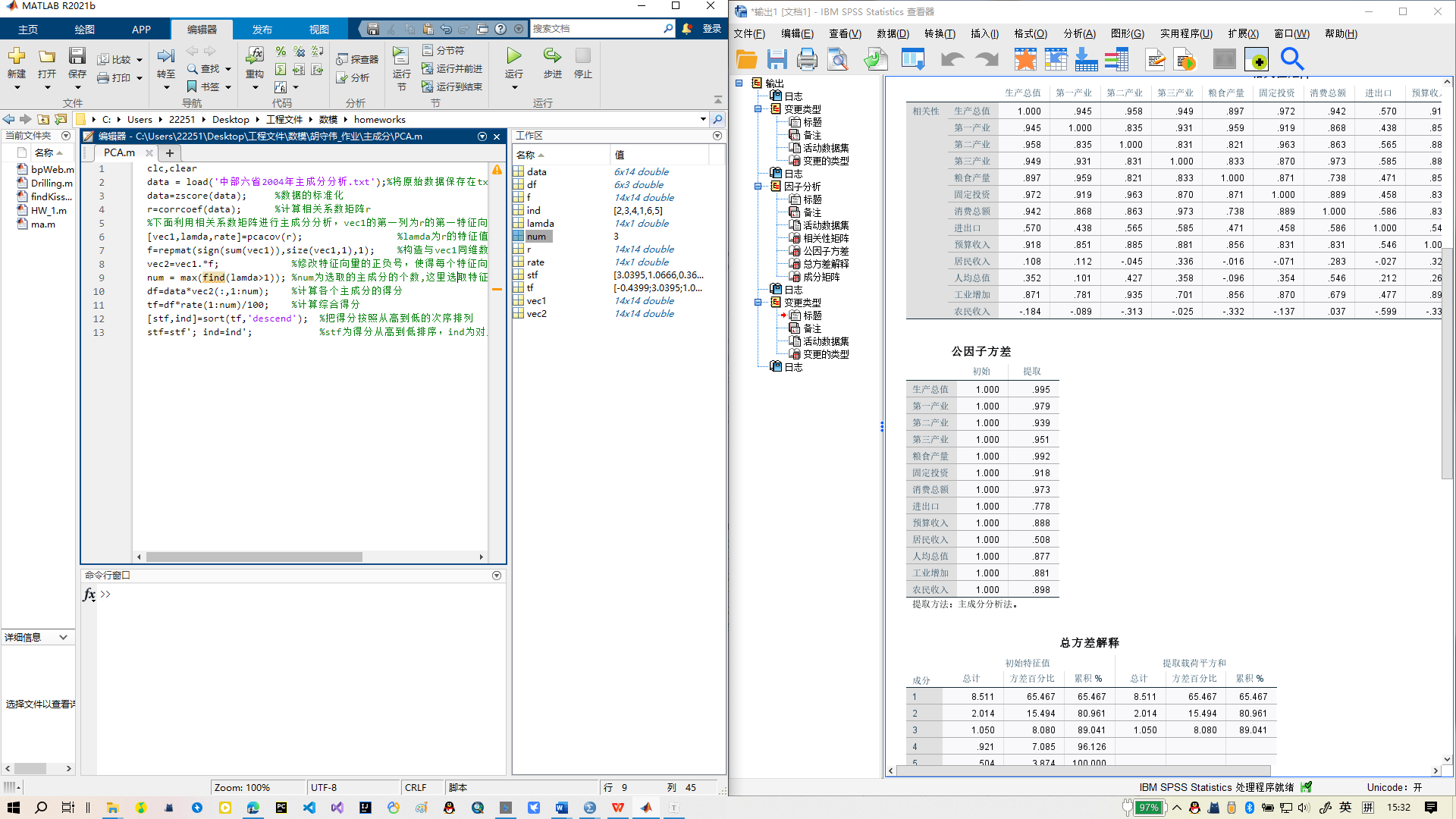Open the SPSS 分析(A) menu
The width and height of the screenshot is (1456, 819).
[1079, 33]
